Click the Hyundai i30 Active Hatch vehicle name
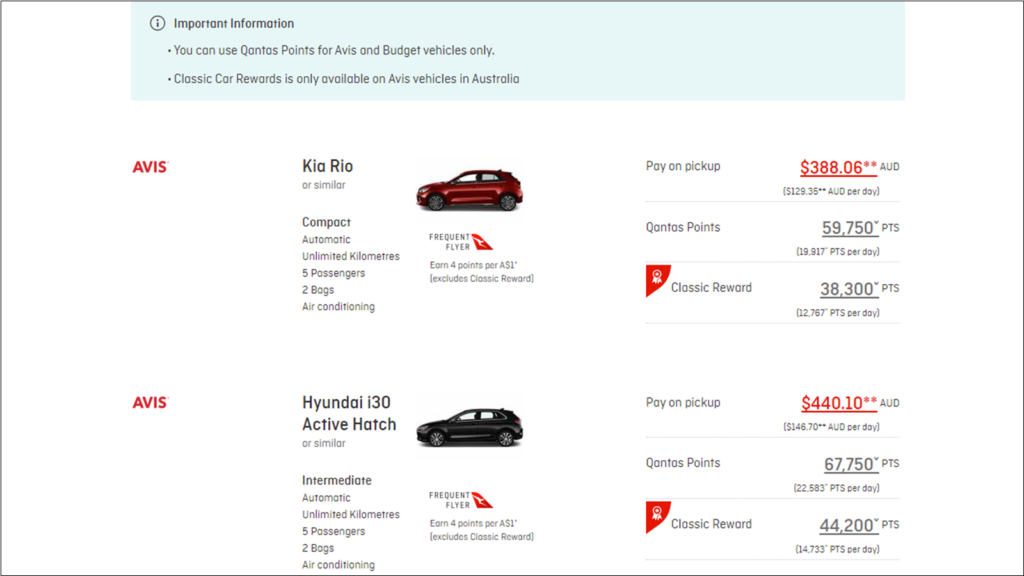The image size is (1024, 576). coord(349,413)
